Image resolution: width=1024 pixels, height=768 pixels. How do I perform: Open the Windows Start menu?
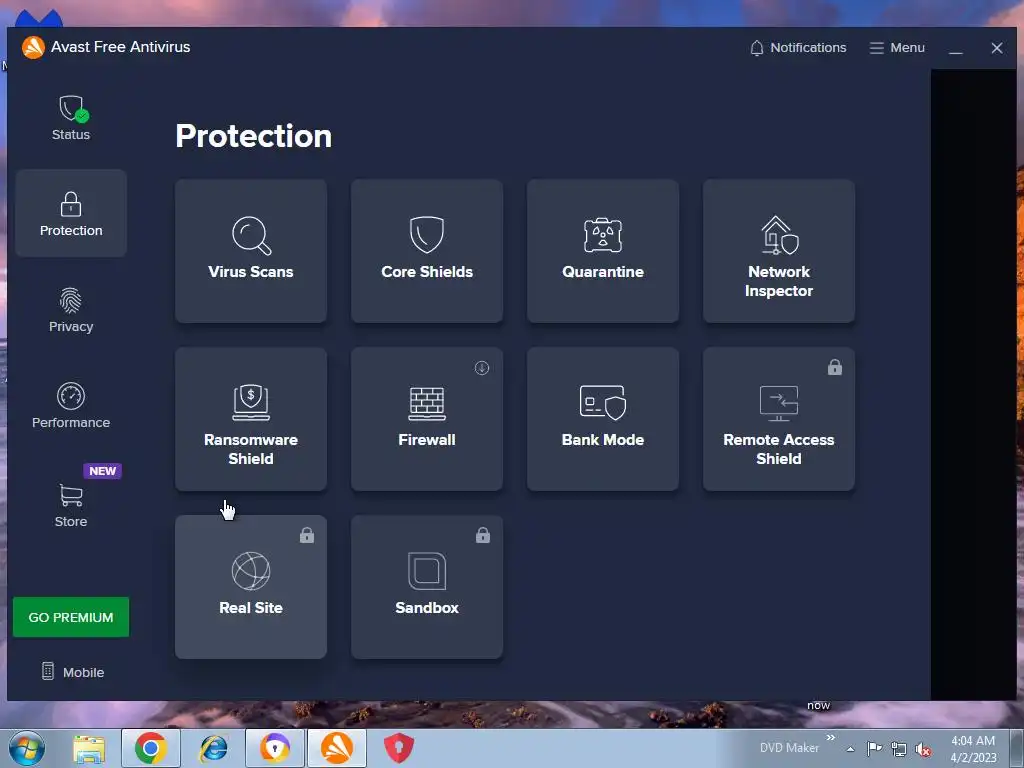point(27,748)
